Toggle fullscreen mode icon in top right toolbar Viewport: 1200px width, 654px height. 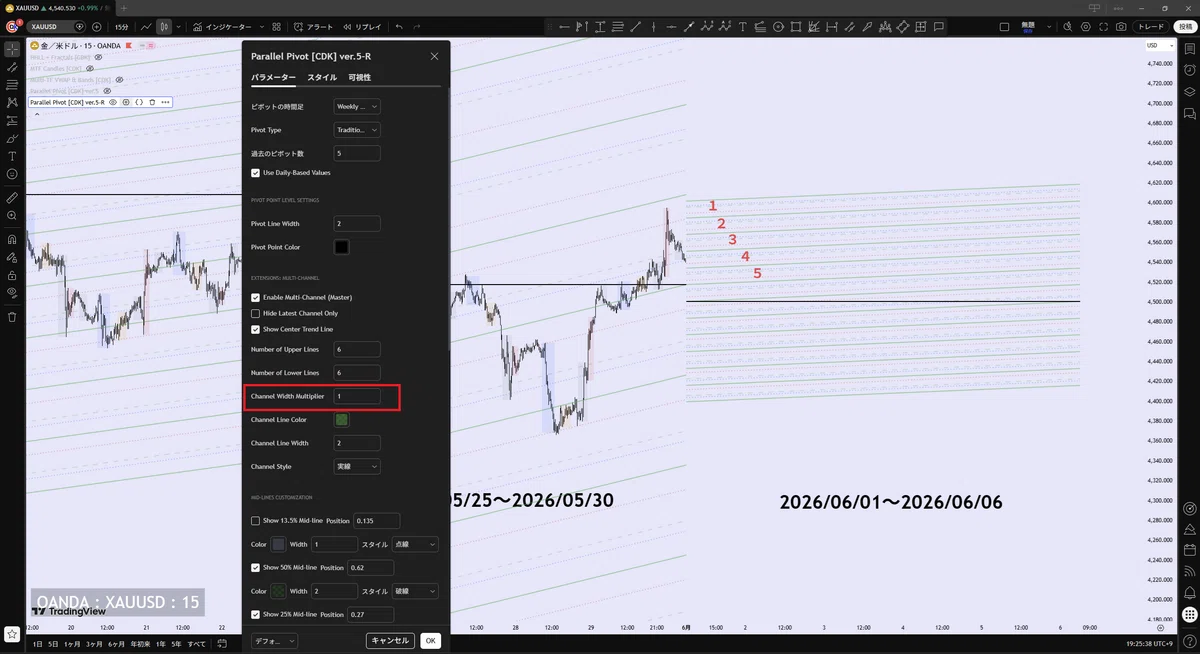pyautogui.click(x=1104, y=27)
